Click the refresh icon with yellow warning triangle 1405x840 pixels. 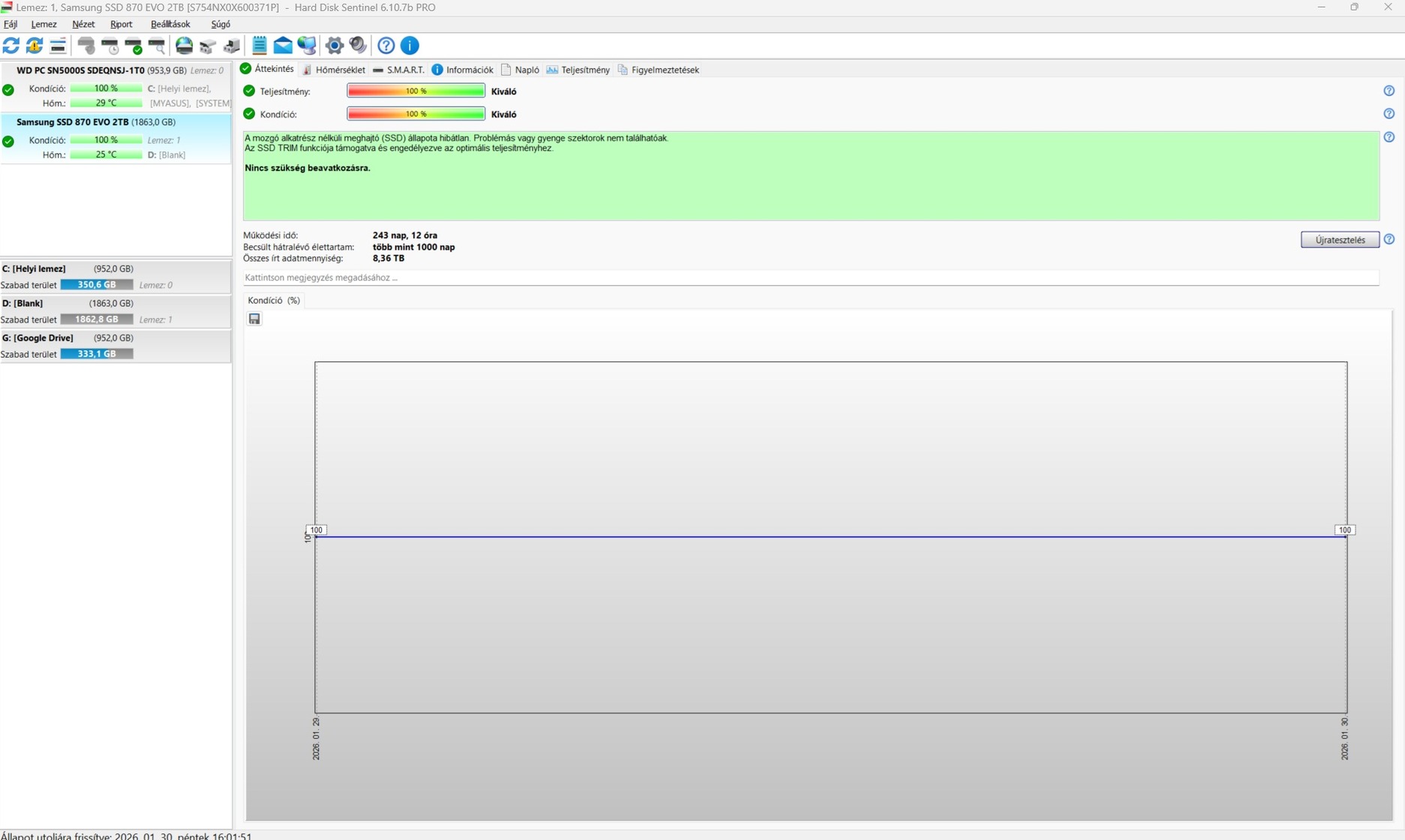coord(35,46)
